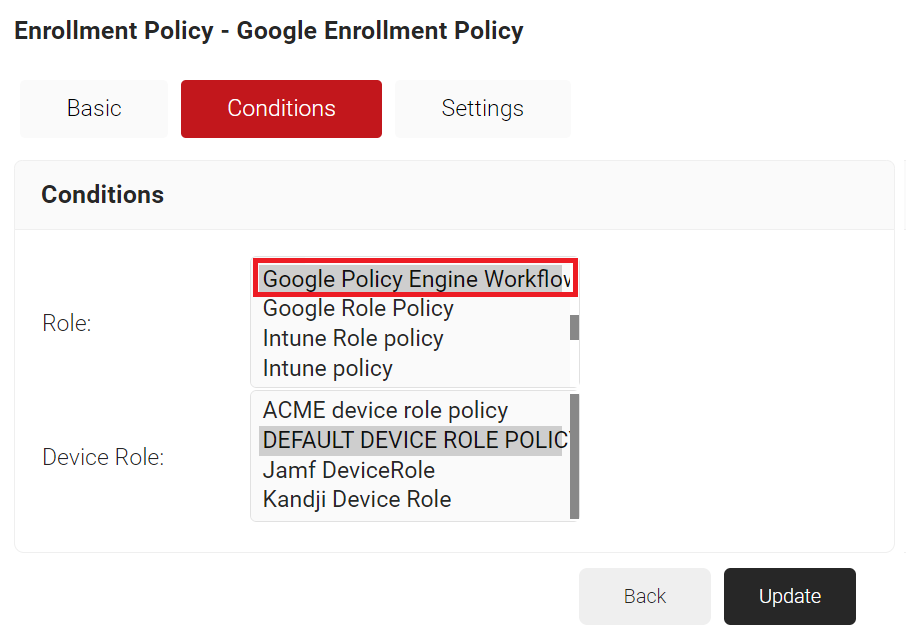Click the Enrollment Policy page title
The image size is (906, 643).
pyautogui.click(x=268, y=31)
